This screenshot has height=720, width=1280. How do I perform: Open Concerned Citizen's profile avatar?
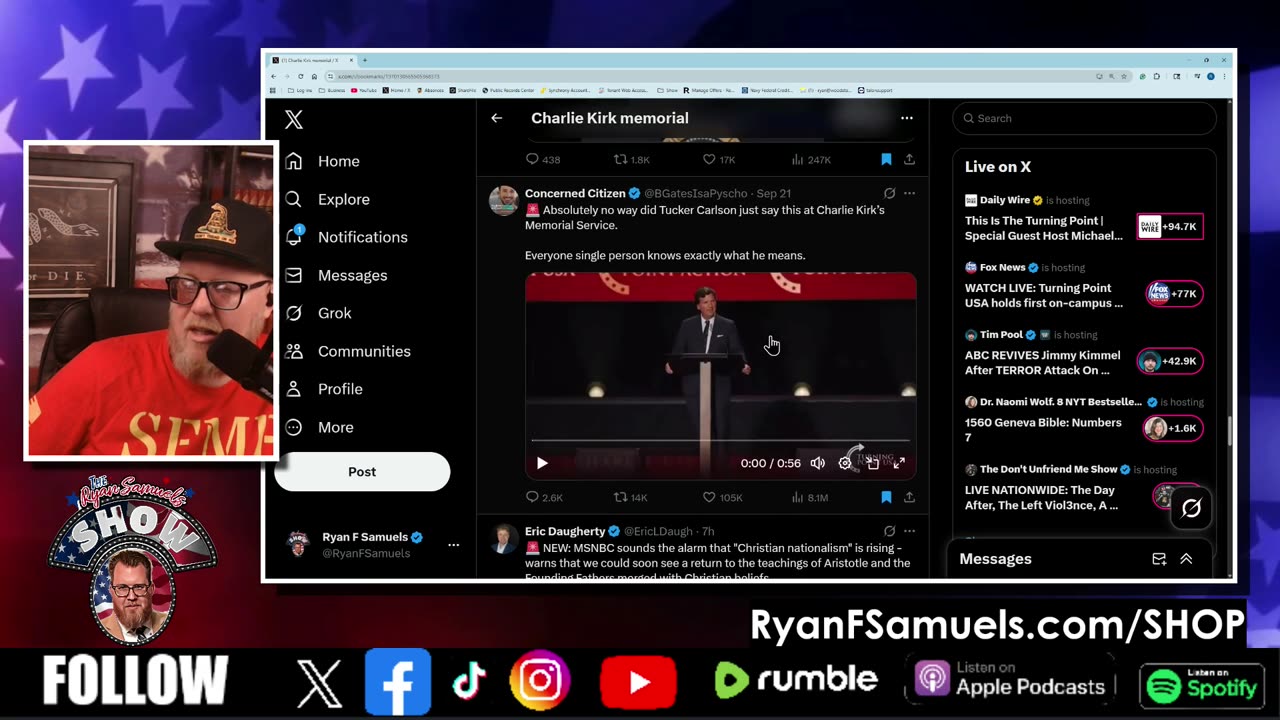(x=504, y=200)
